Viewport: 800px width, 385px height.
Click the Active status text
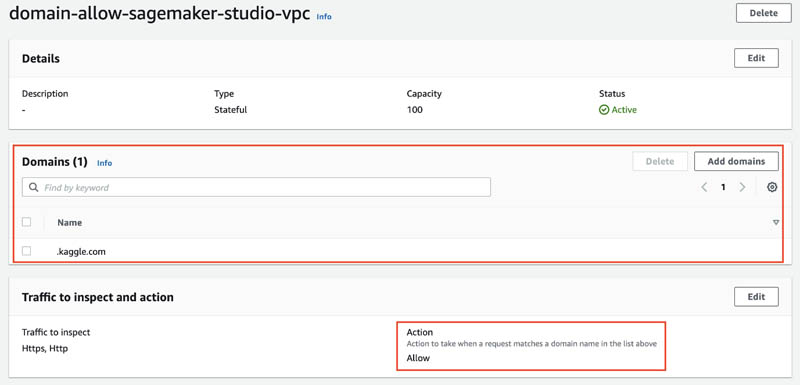click(x=624, y=110)
